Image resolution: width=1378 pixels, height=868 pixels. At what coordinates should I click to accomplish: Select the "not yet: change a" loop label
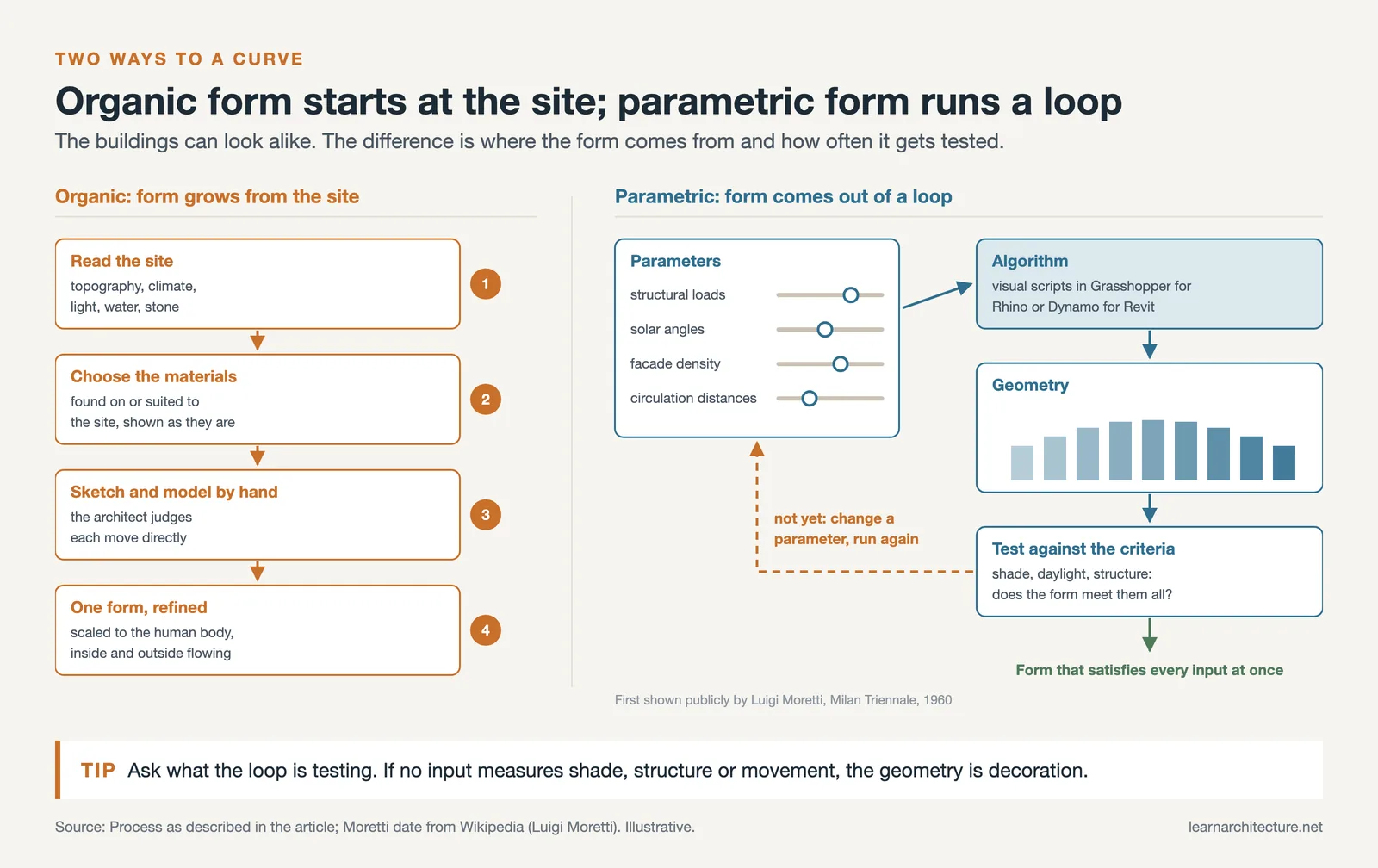pyautogui.click(x=834, y=518)
